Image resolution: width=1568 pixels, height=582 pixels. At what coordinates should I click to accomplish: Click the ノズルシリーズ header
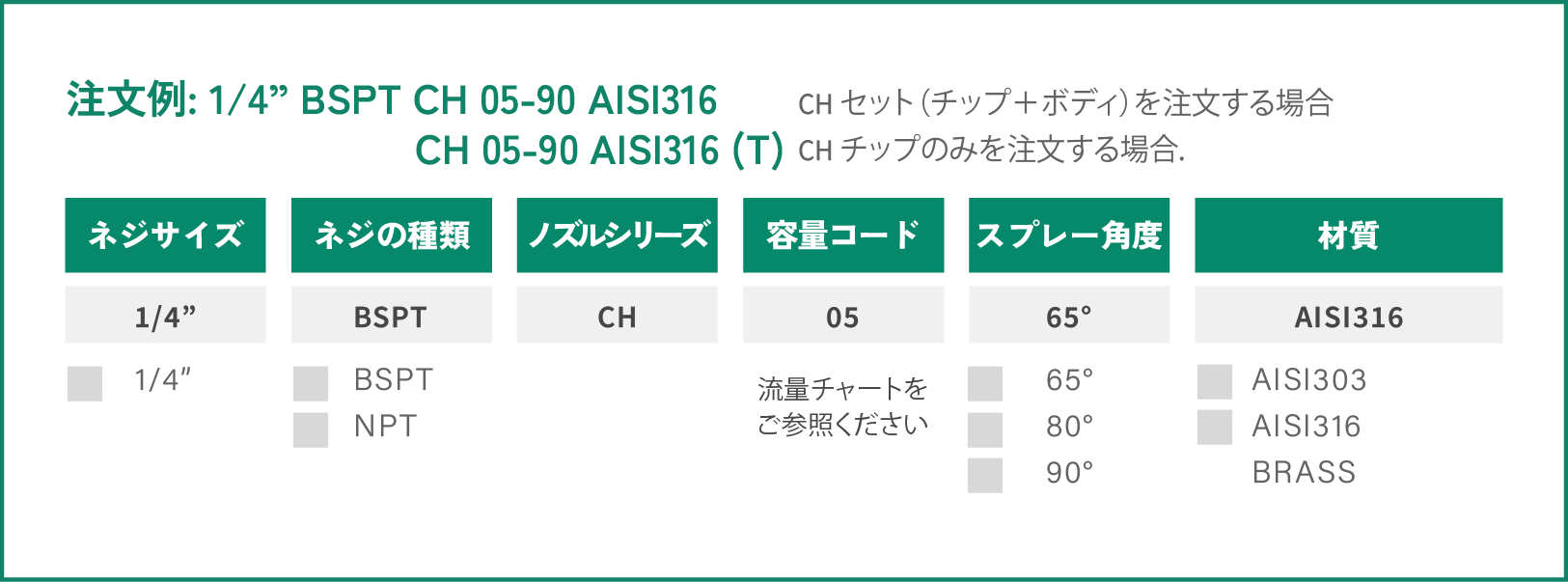pos(618,236)
